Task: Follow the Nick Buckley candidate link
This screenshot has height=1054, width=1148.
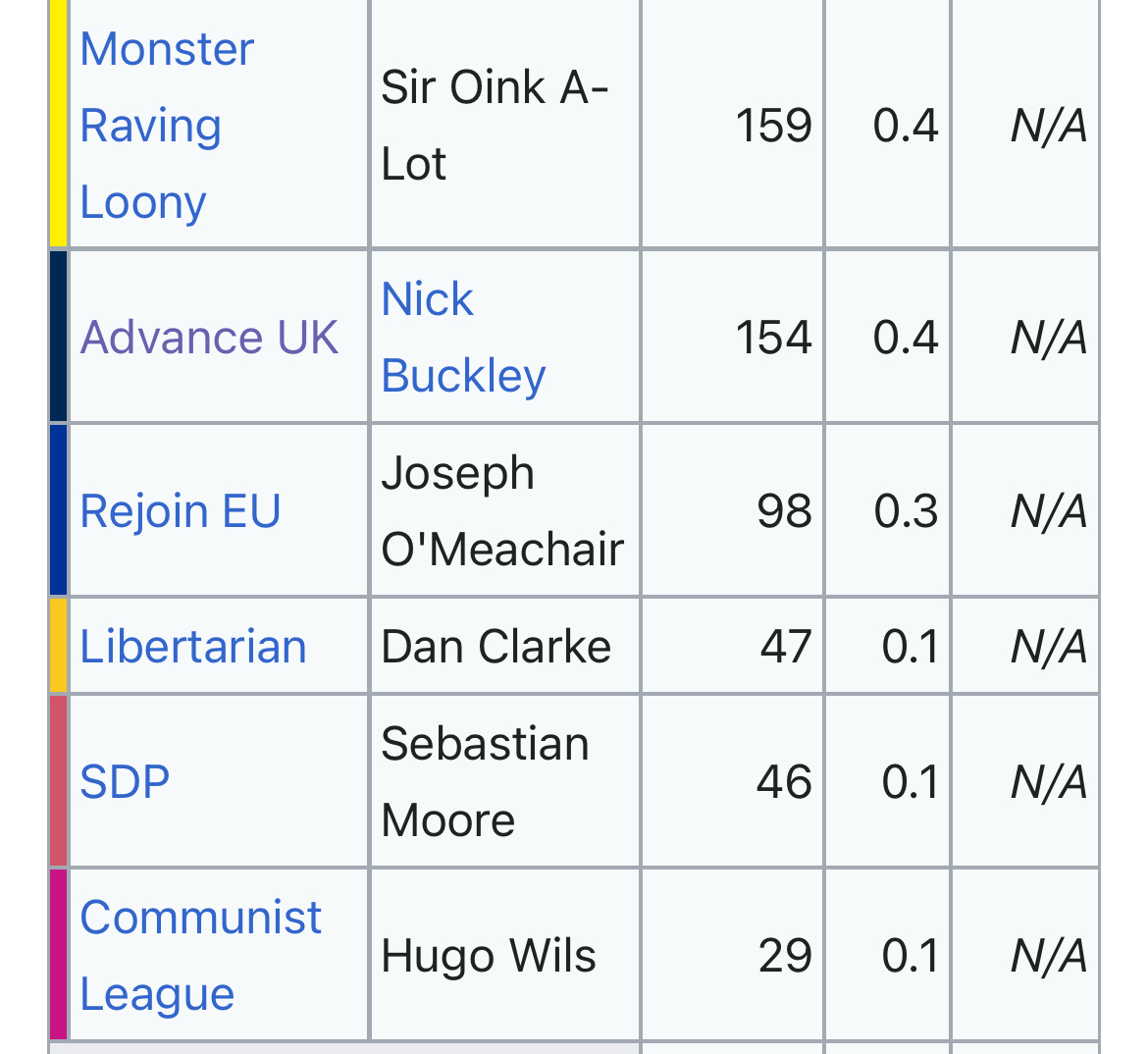Action: (x=462, y=338)
